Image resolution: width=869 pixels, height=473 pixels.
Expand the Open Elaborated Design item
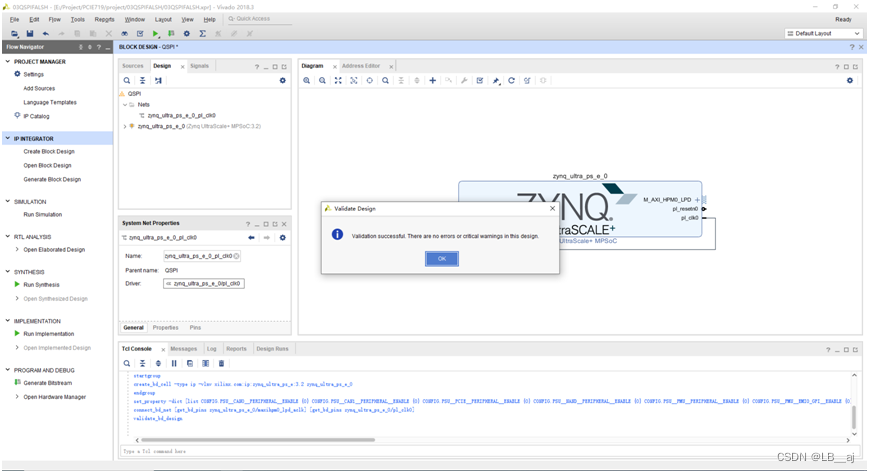coord(17,250)
